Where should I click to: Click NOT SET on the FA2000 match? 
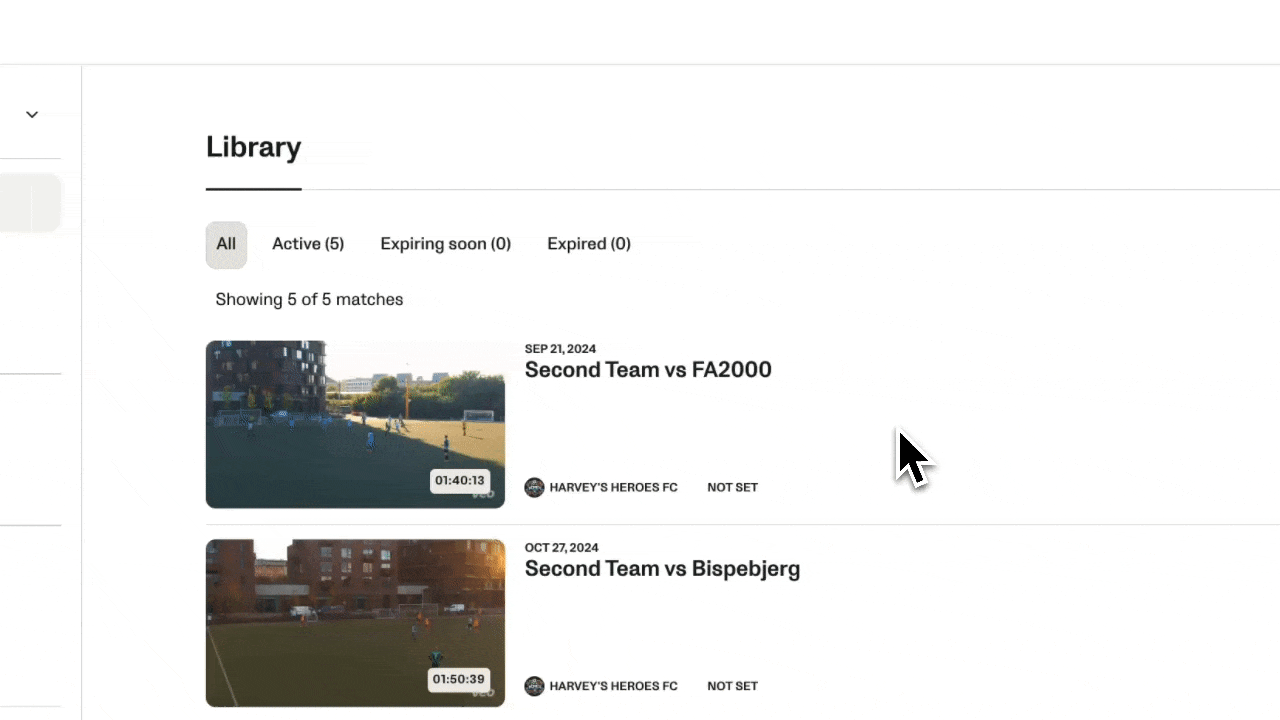[733, 488]
